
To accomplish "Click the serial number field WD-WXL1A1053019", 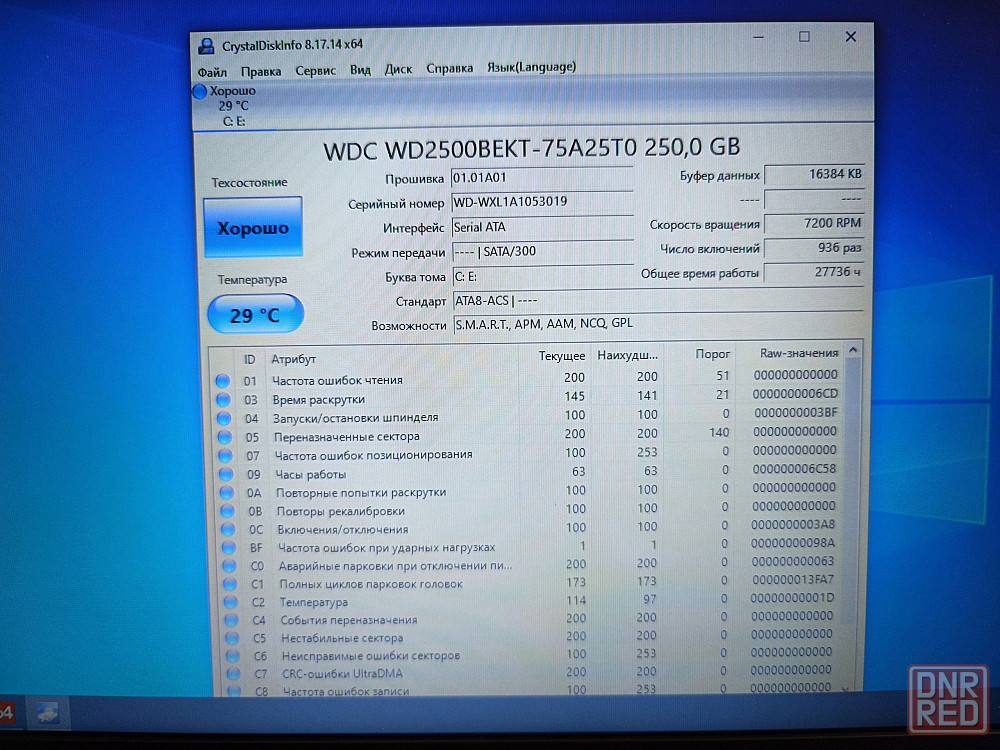I will 541,202.
